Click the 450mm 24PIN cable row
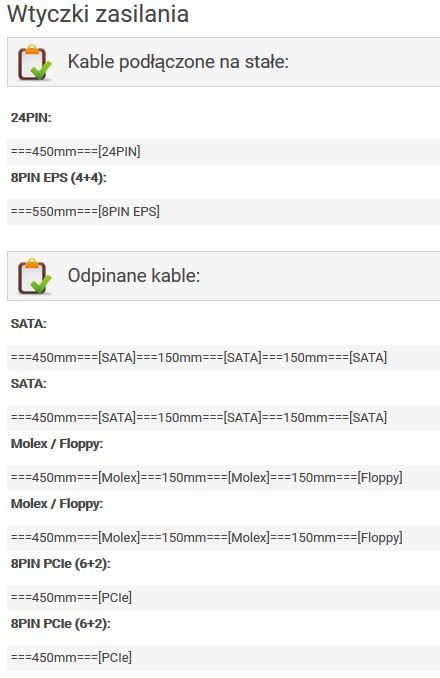Screen dimensions: 440x678 coord(223,152)
